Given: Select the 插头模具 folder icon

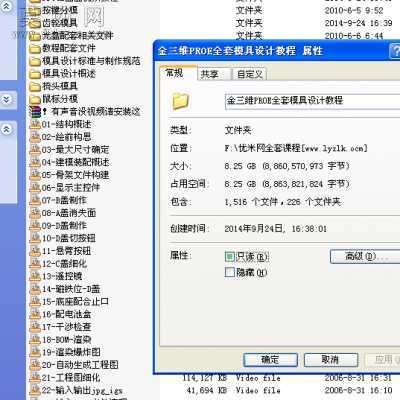Looking at the screenshot, I should tap(35, 87).
